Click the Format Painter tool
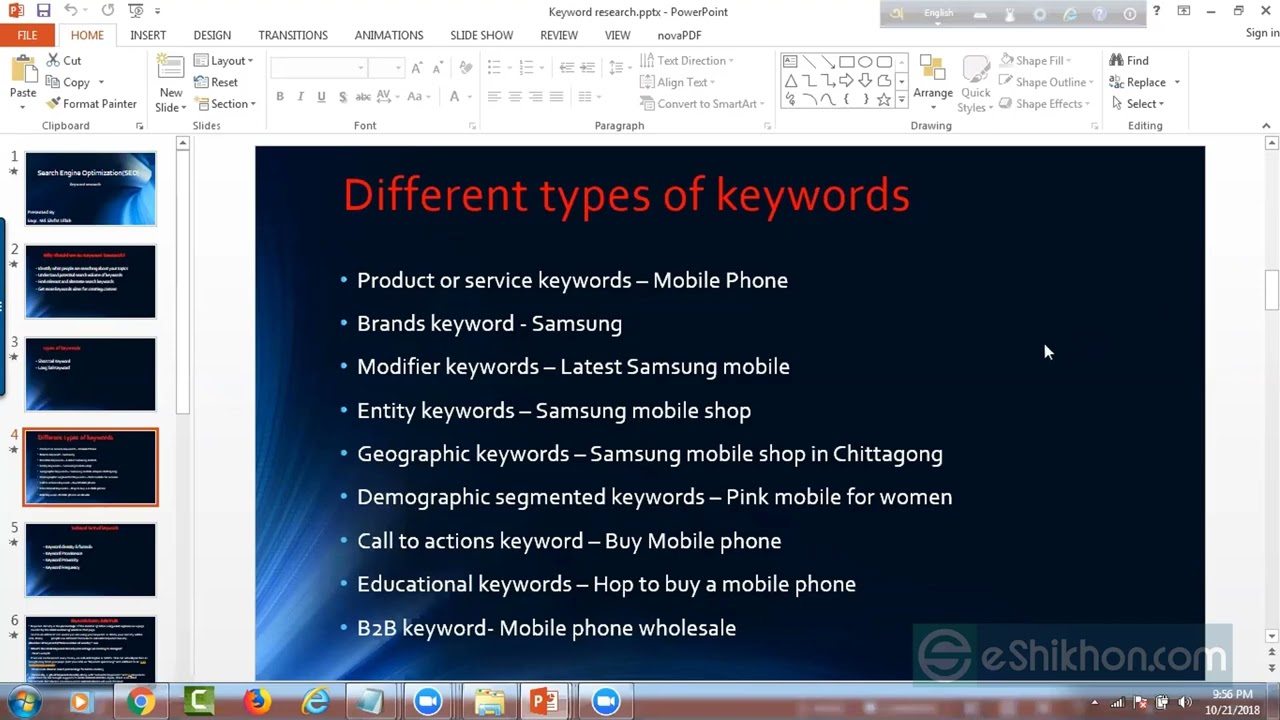1280x720 pixels. 91,104
